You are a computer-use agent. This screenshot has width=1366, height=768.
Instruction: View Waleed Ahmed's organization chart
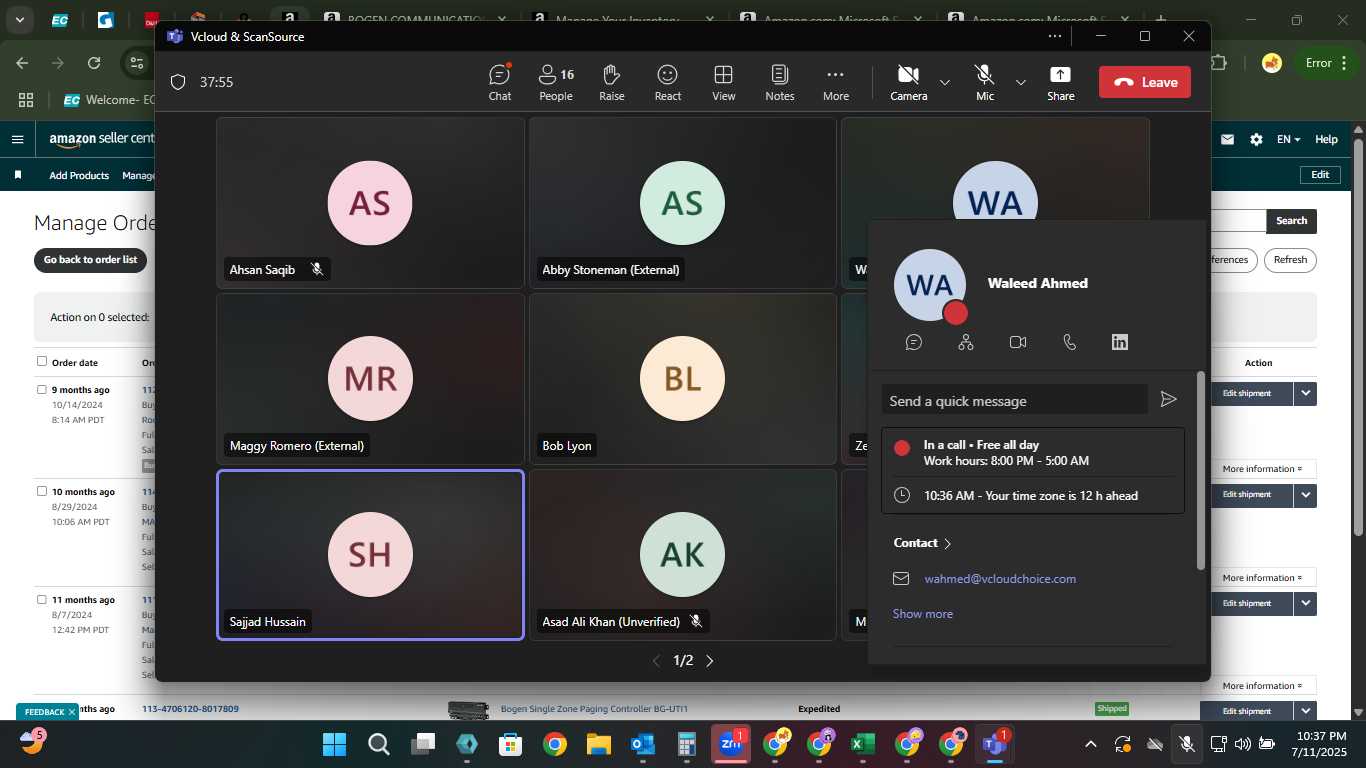tap(966, 342)
